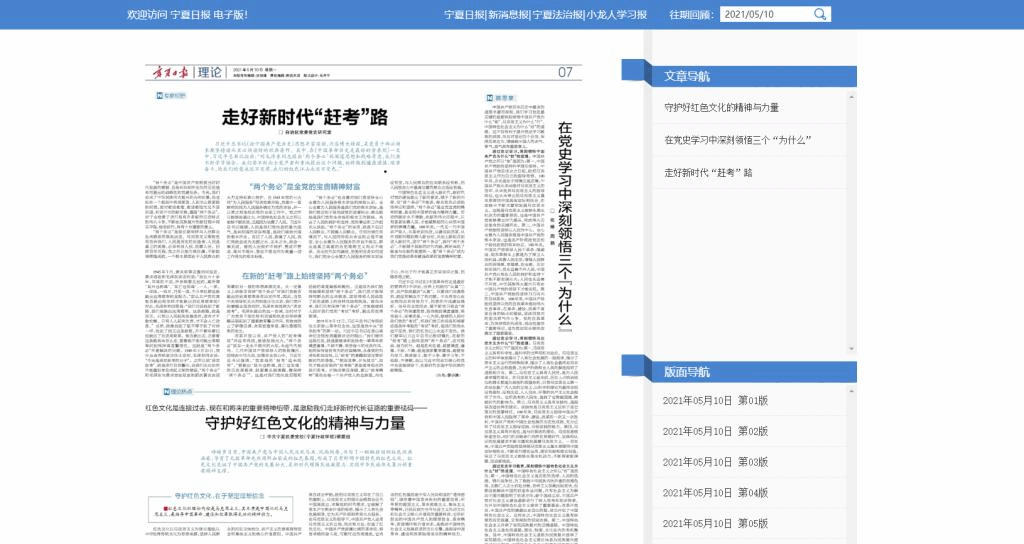Screen dimensions: 1024x544
Task: Open 宁夏日报 link in top bar
Action: click(464, 15)
